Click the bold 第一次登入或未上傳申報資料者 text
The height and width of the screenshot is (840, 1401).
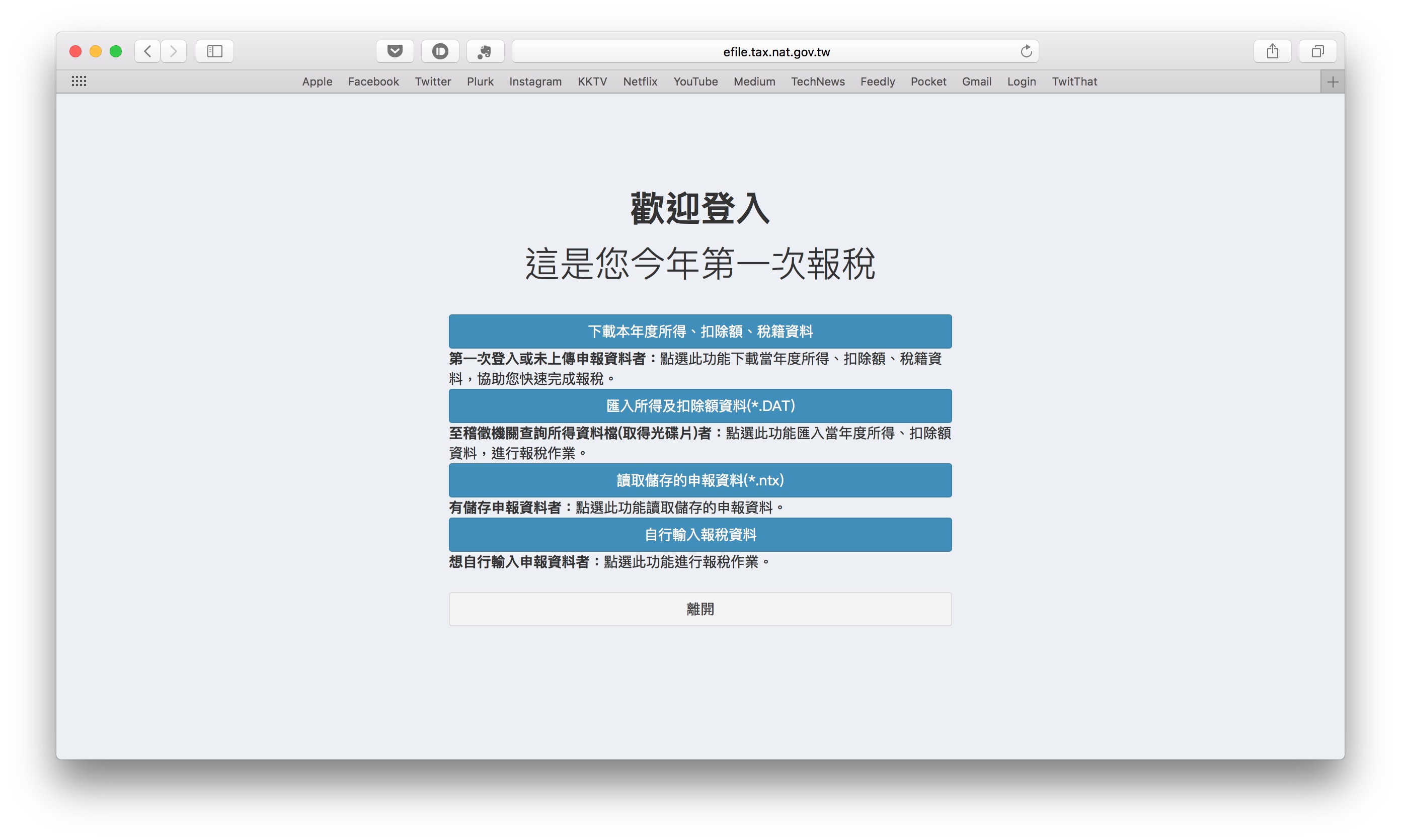click(547, 358)
